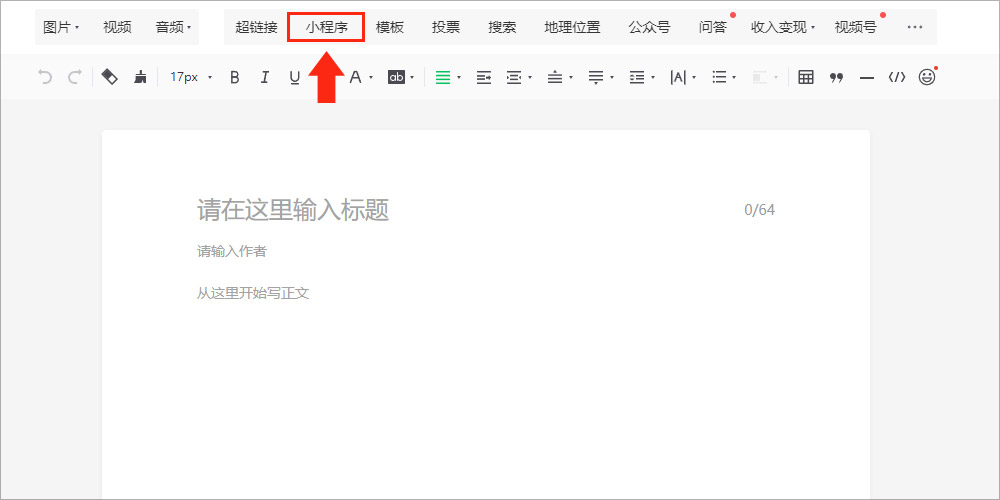Image resolution: width=1000 pixels, height=500 pixels.
Task: Activate the format painter brush
Action: pos(140,77)
